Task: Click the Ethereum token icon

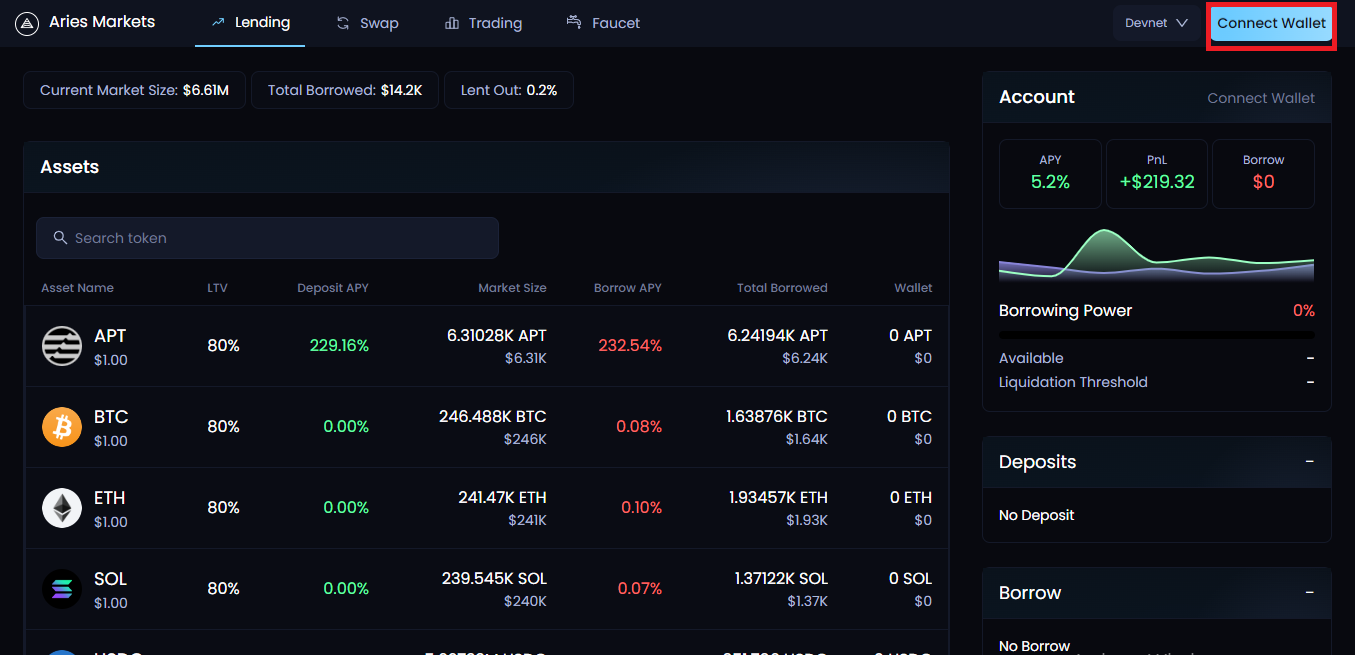Action: pos(62,508)
